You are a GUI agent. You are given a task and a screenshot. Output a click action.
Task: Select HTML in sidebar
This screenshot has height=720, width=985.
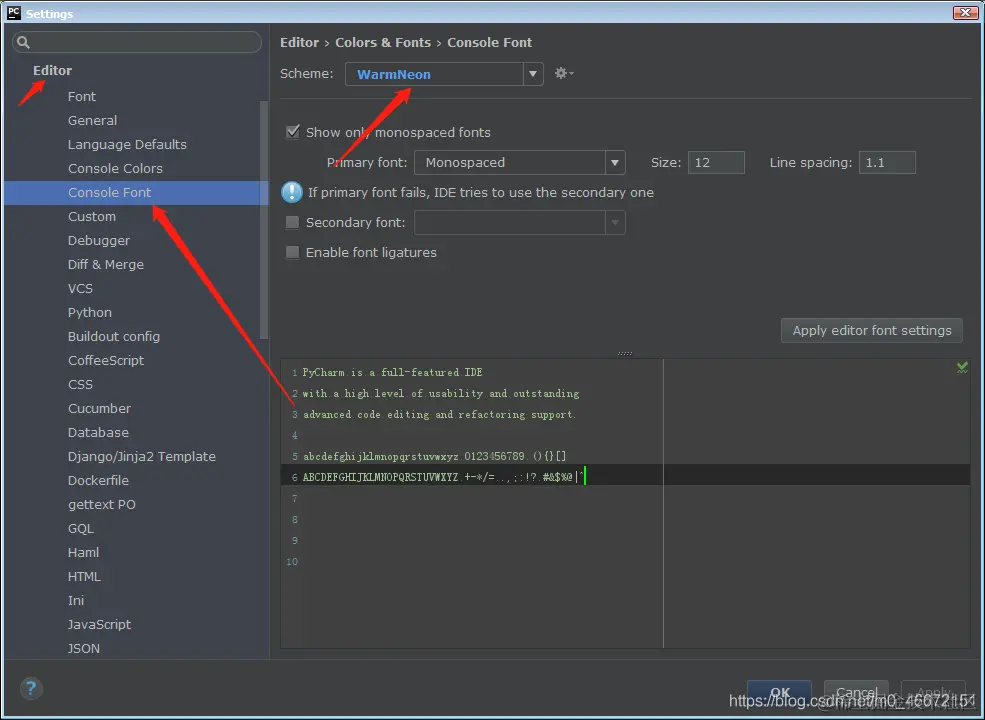pyautogui.click(x=84, y=576)
